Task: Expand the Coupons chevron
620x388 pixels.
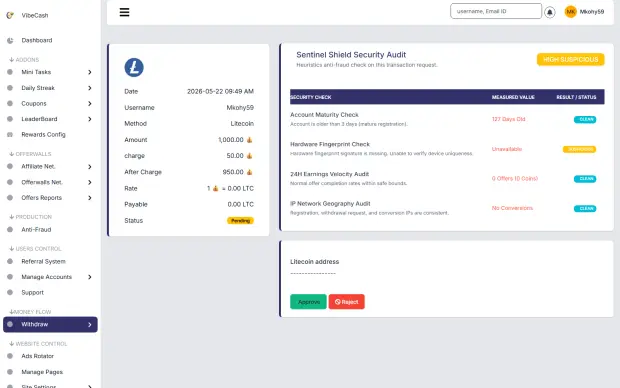Action: tap(90, 104)
